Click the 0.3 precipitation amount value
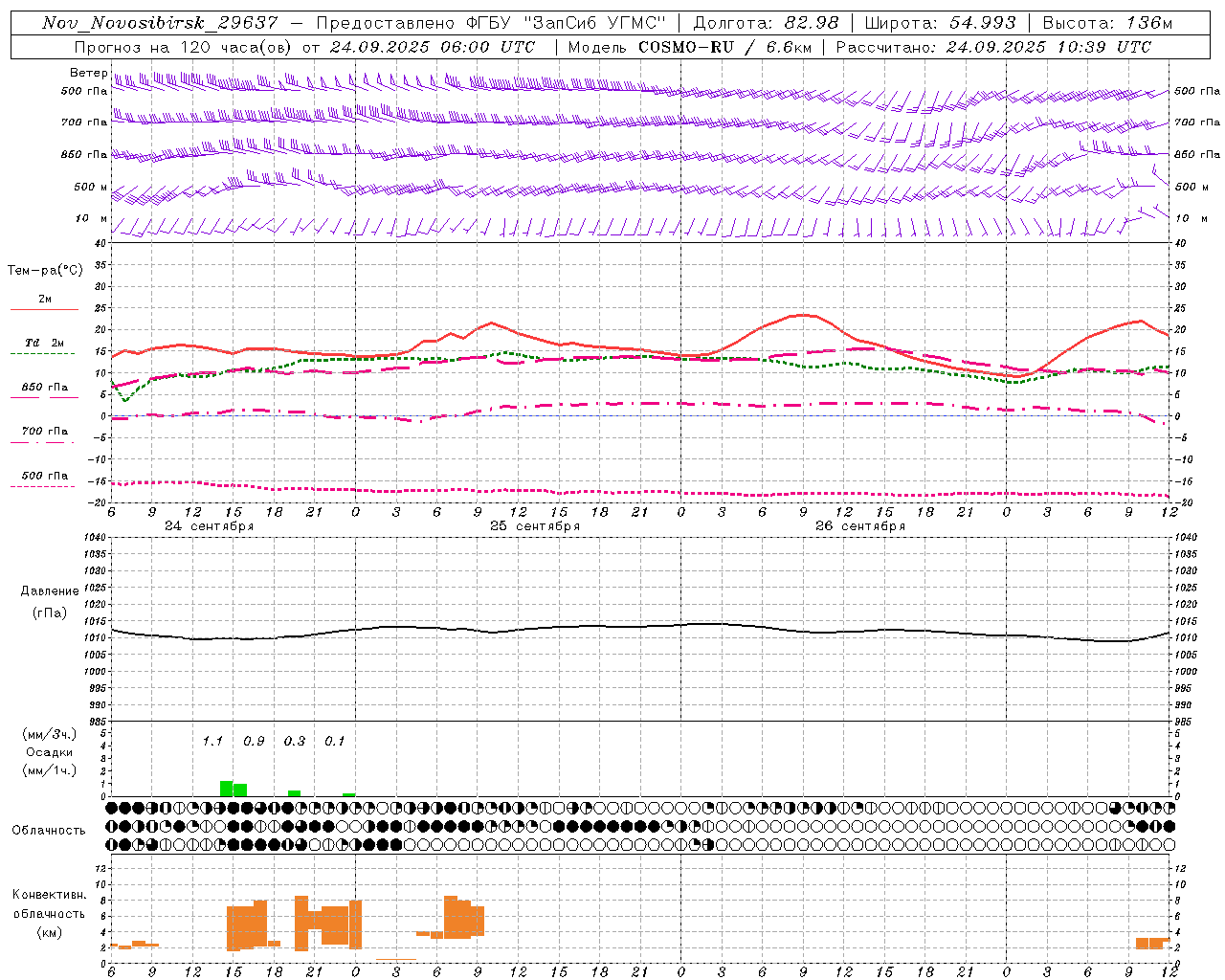The height and width of the screenshot is (980, 1225). click(x=295, y=741)
